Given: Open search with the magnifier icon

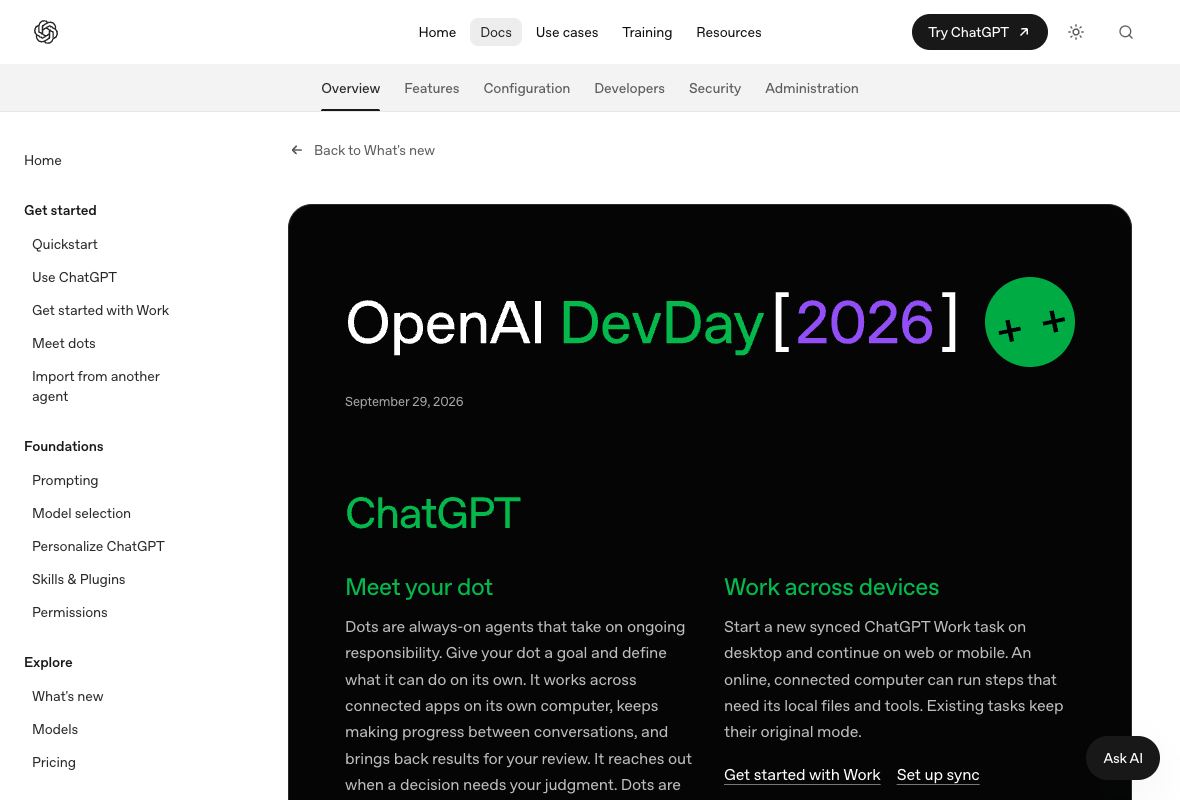Looking at the screenshot, I should (1126, 32).
